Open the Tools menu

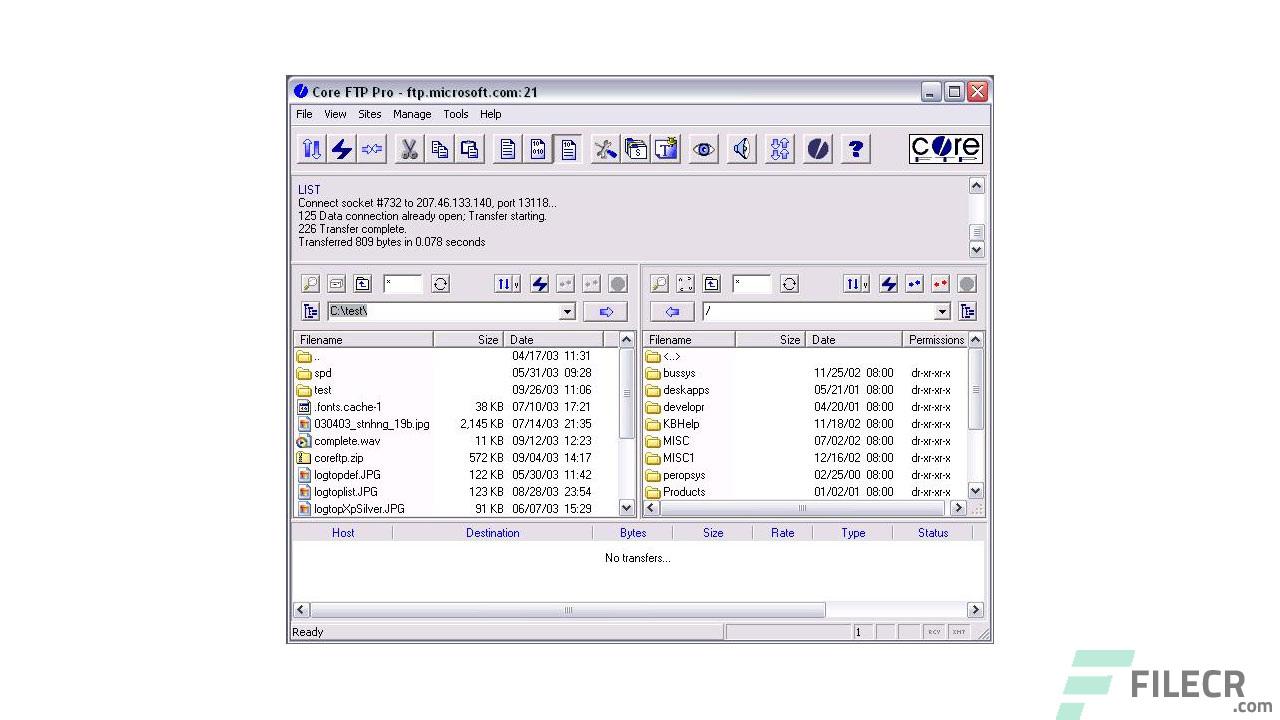click(x=456, y=114)
